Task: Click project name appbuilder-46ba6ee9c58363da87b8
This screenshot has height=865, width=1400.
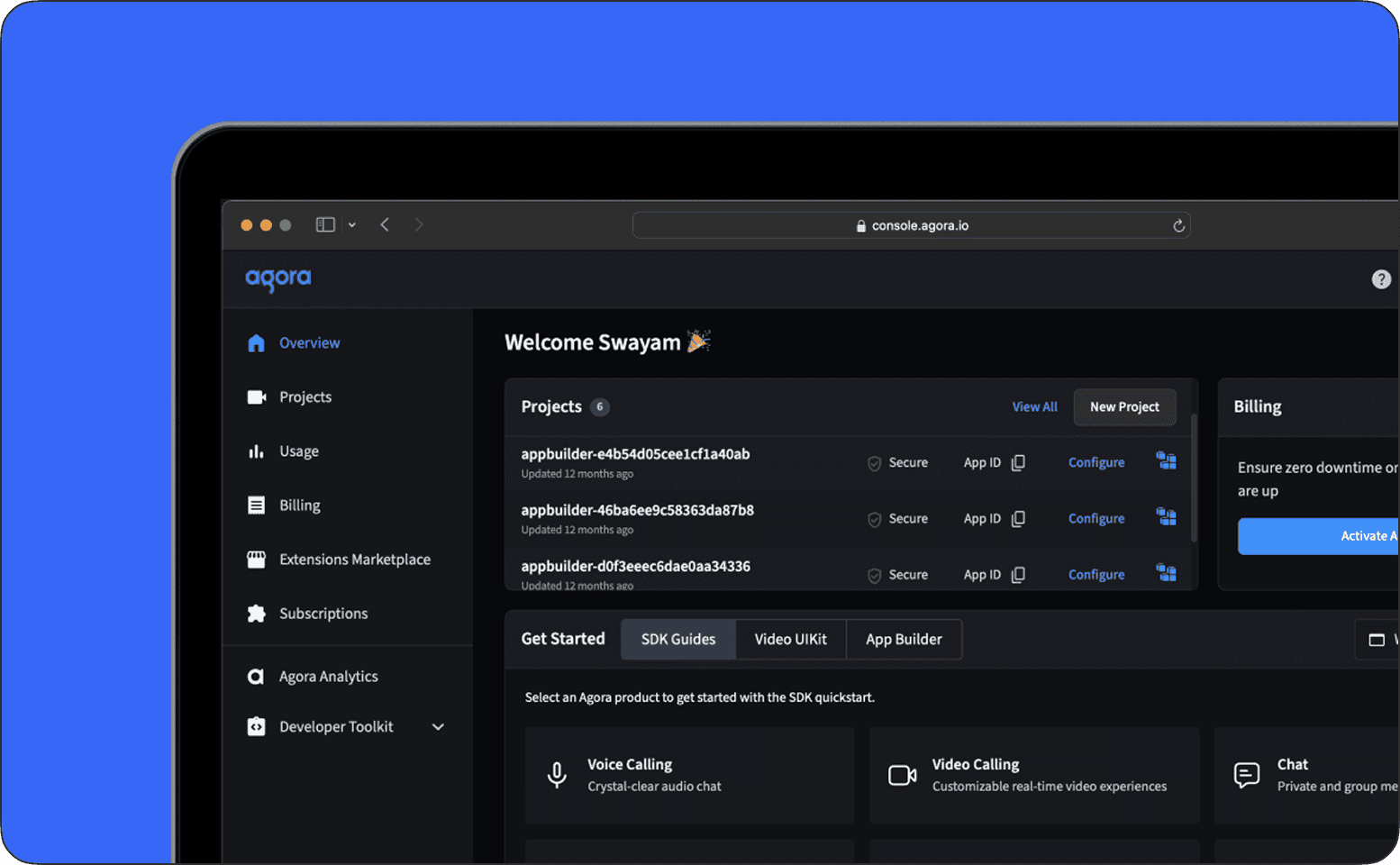Action: click(x=638, y=510)
